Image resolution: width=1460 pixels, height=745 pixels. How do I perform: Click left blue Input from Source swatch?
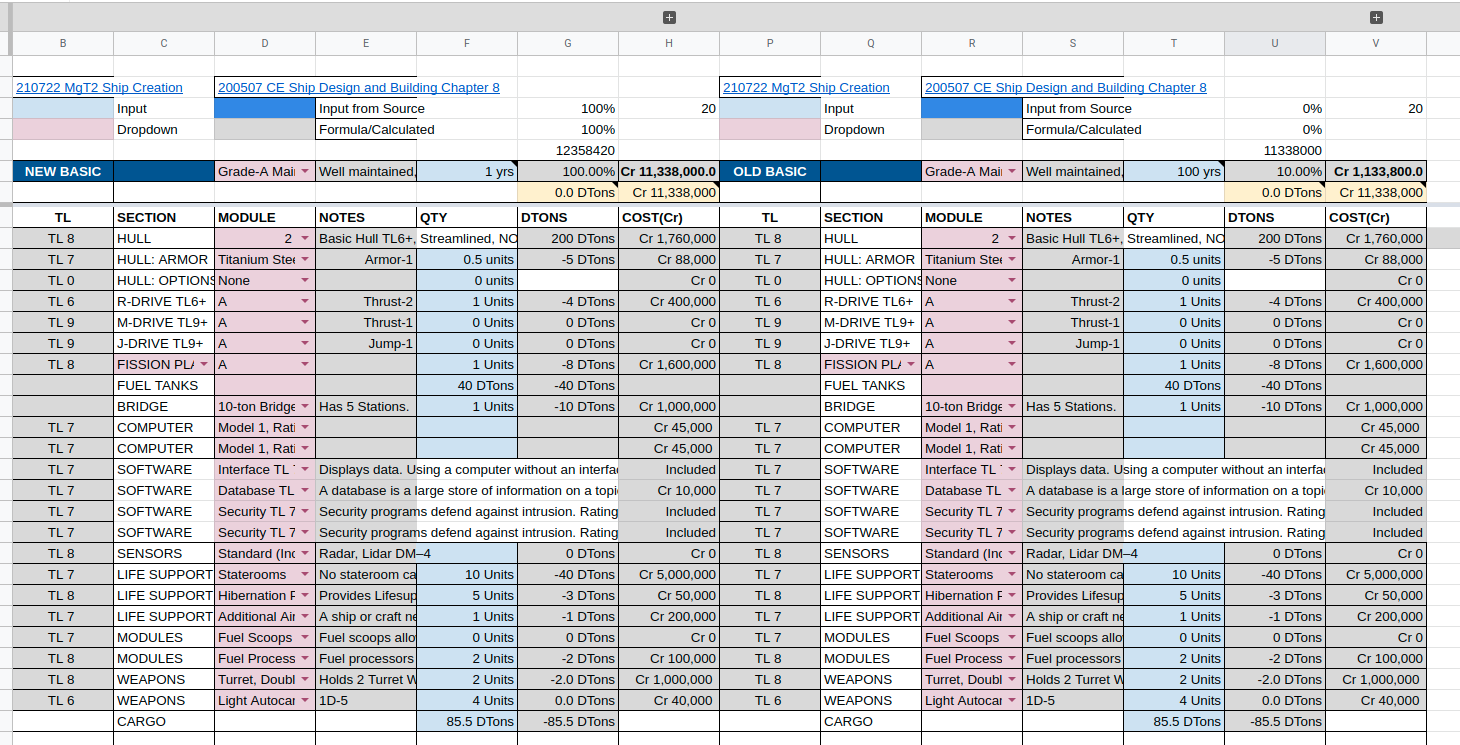point(265,109)
